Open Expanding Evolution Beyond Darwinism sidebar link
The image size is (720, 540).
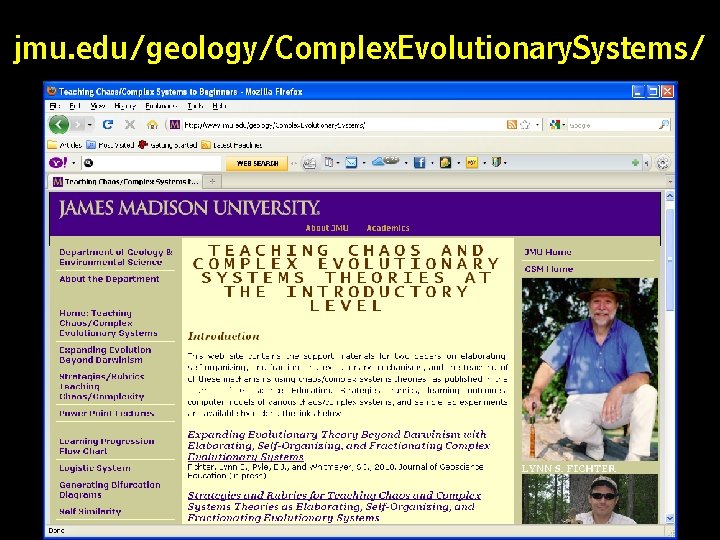tap(105, 355)
